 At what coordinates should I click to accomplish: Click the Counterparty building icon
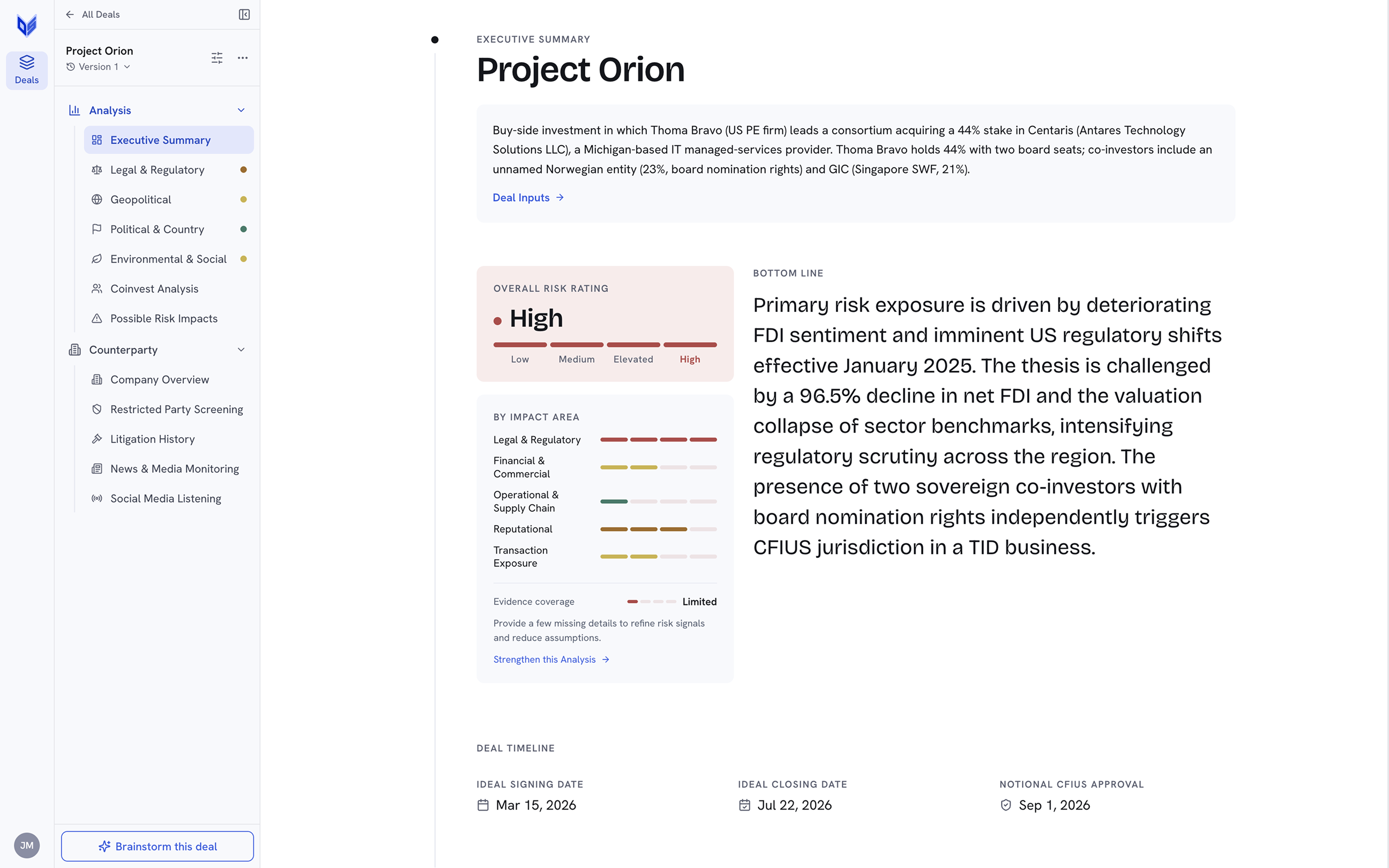[74, 349]
